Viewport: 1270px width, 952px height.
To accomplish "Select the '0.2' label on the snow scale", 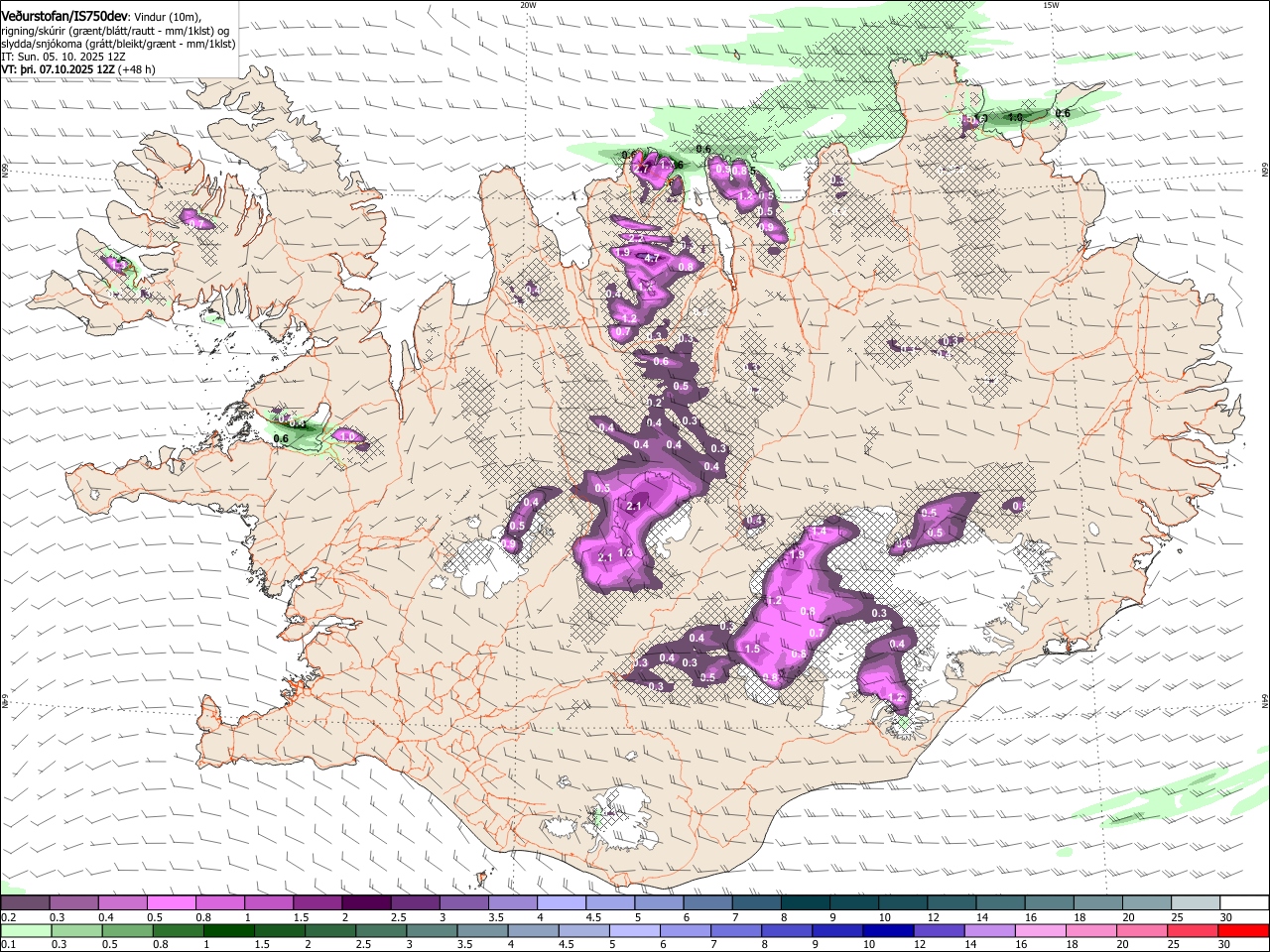I will pyautogui.click(x=7, y=917).
